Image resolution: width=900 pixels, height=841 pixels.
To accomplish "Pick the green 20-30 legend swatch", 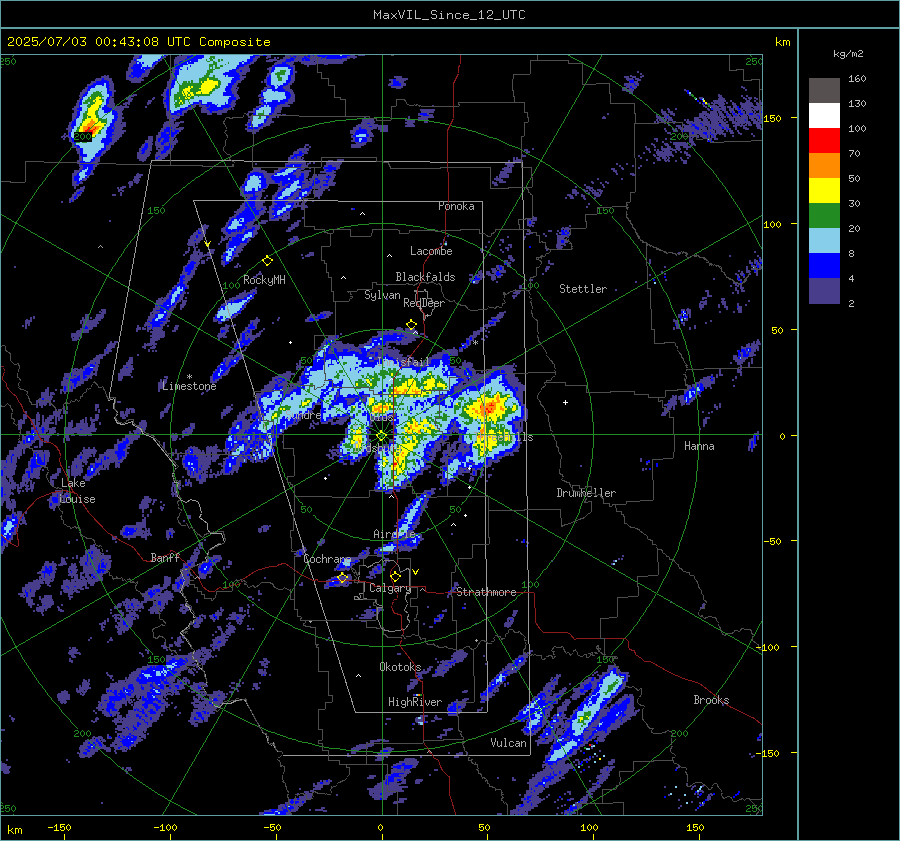I will click(x=824, y=216).
